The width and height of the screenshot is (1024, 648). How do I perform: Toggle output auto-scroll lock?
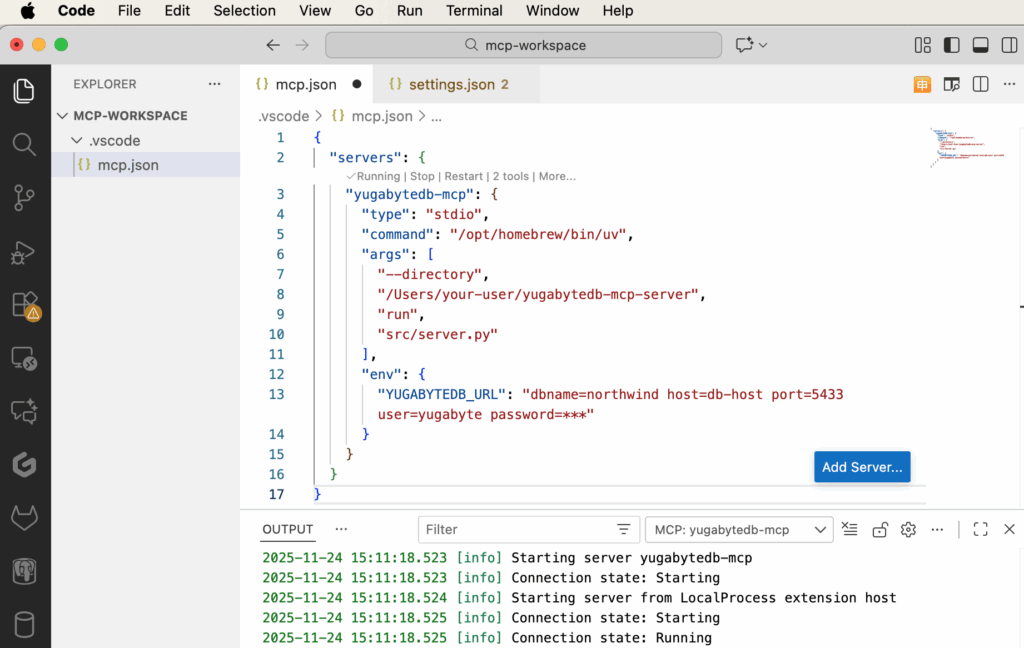click(x=879, y=529)
